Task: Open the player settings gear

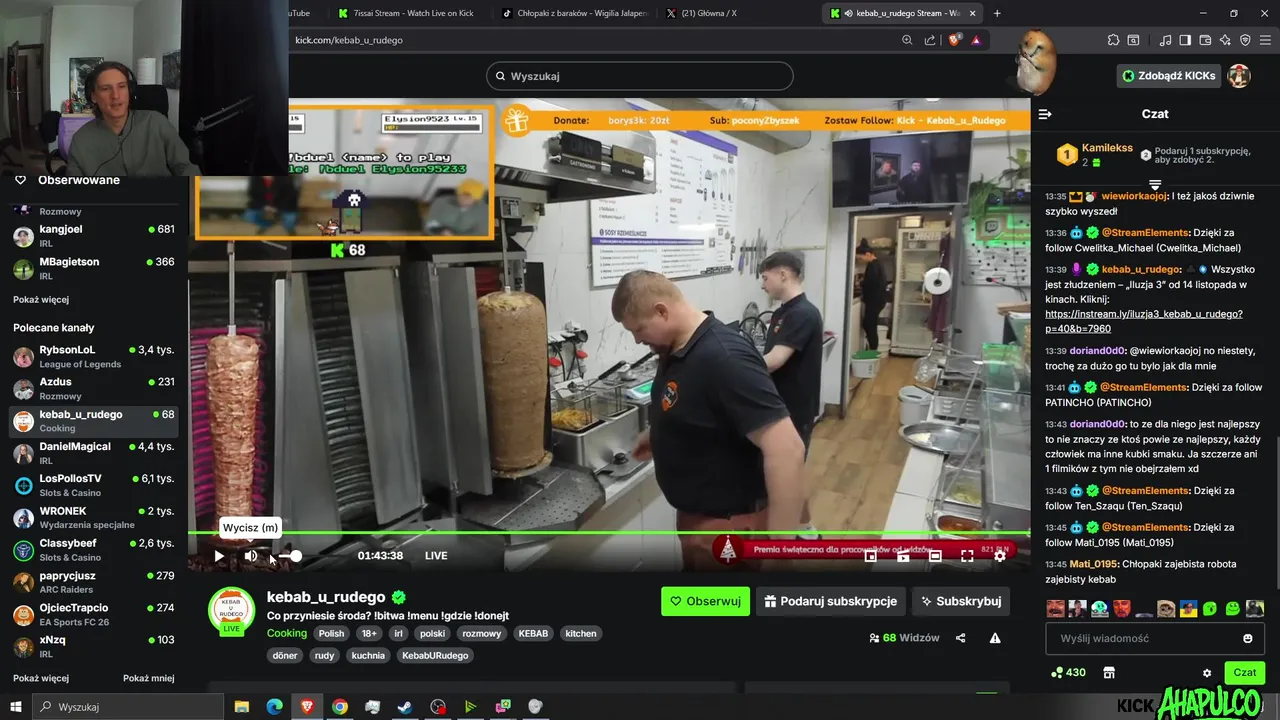Action: pos(999,556)
